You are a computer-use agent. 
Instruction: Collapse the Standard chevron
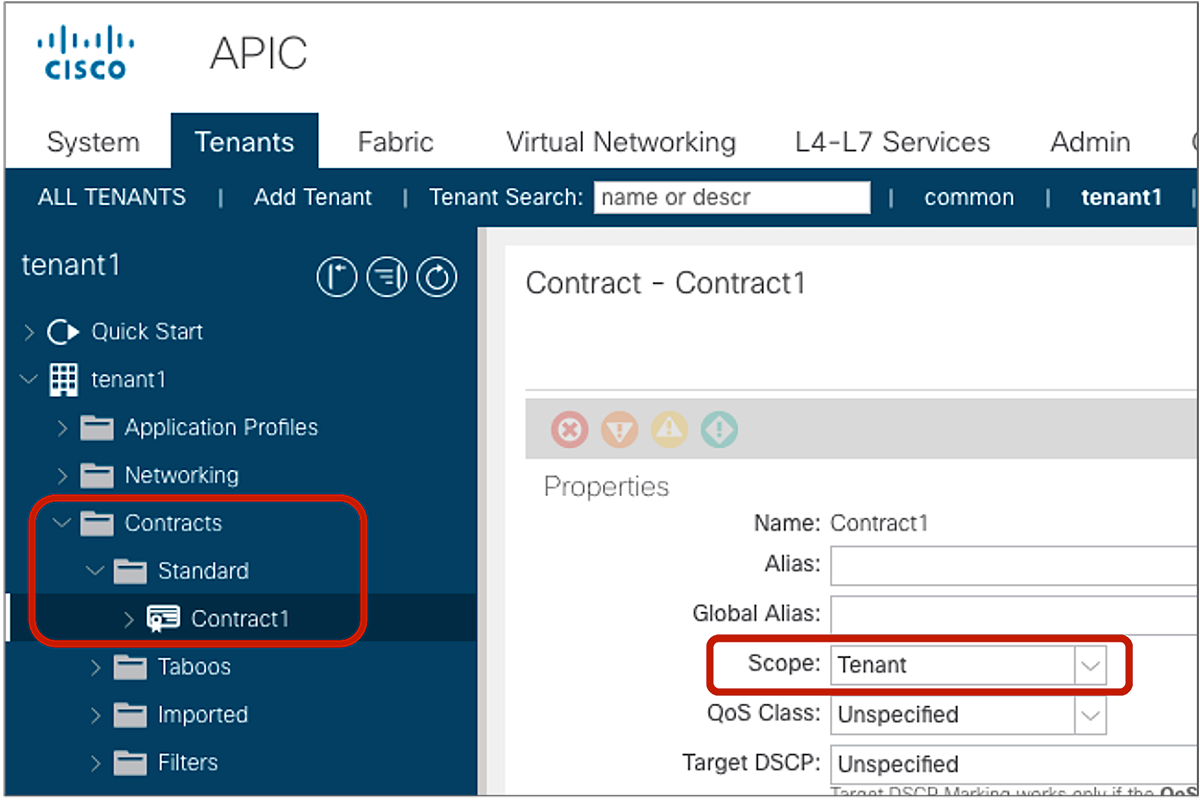(x=95, y=571)
